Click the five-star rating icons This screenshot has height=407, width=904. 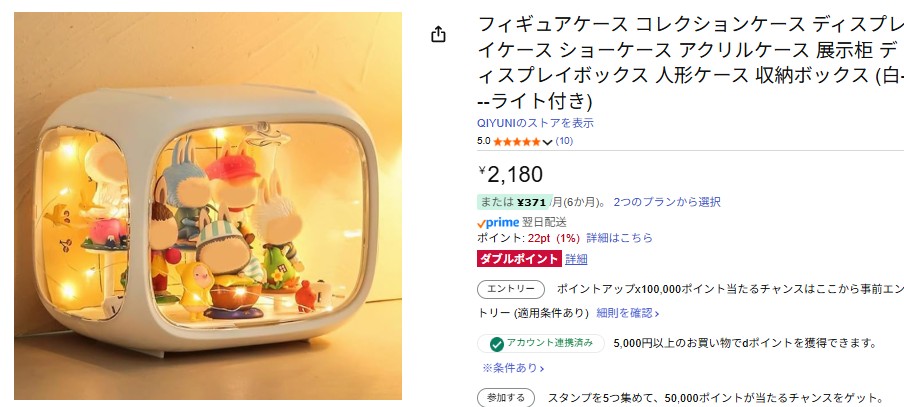517,141
